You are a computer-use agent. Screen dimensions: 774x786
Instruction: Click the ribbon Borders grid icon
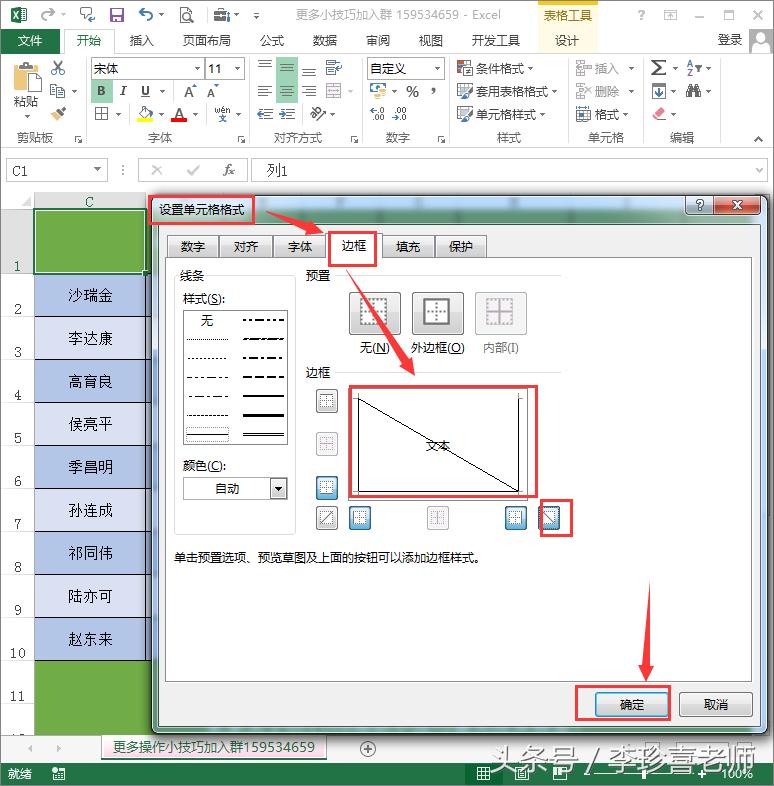(x=101, y=114)
